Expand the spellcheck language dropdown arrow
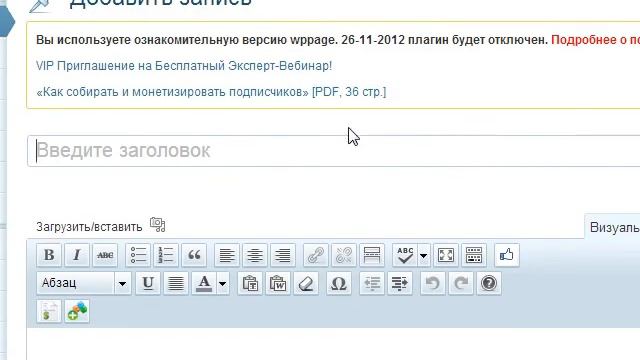Screen dimensions: 640x360 click(424, 256)
